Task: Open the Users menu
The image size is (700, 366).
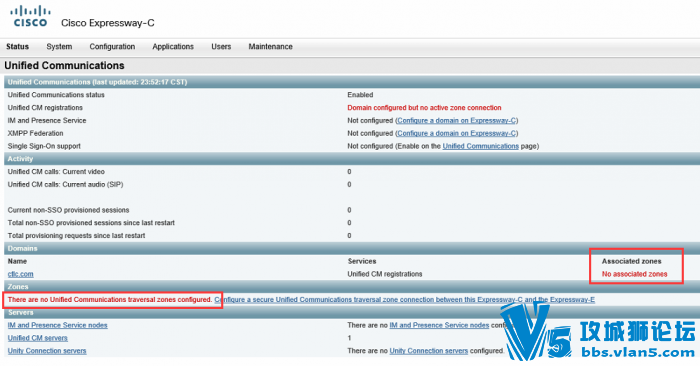Action: 221,46
